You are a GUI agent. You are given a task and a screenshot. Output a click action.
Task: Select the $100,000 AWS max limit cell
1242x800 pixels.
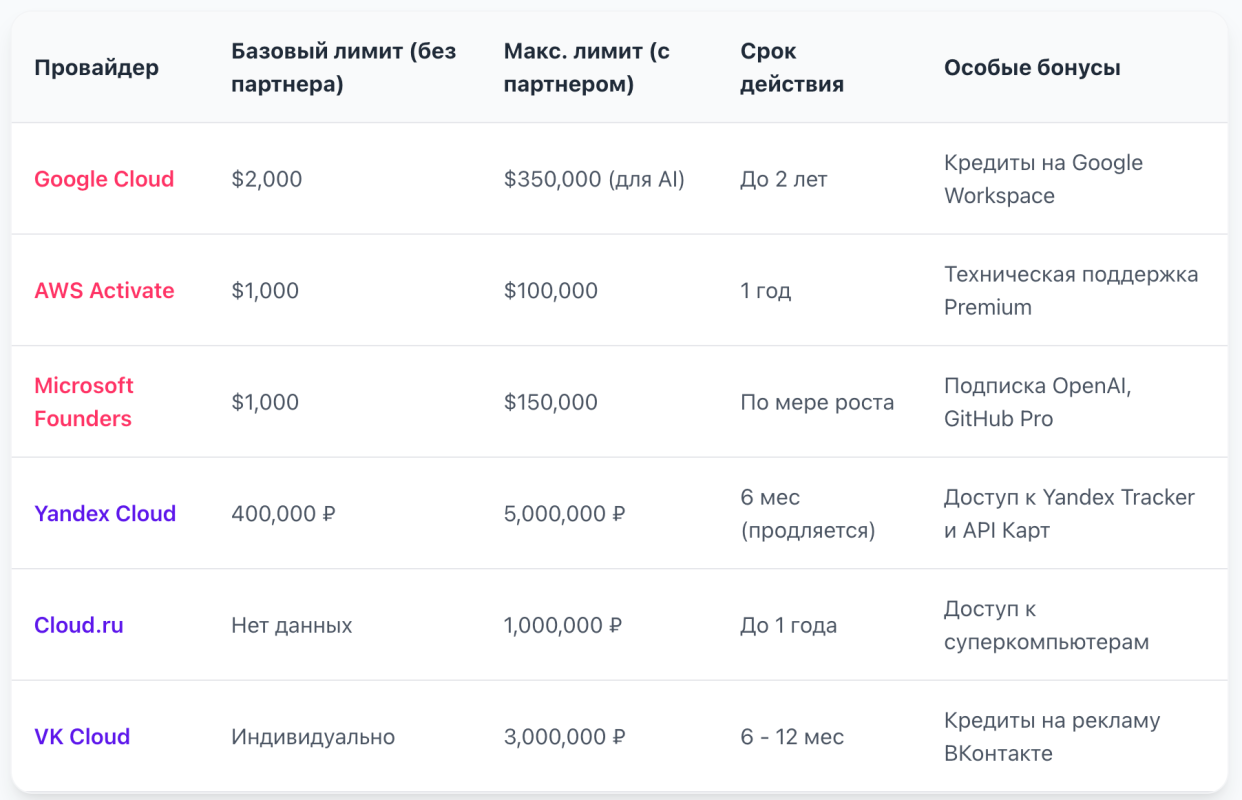coord(551,291)
